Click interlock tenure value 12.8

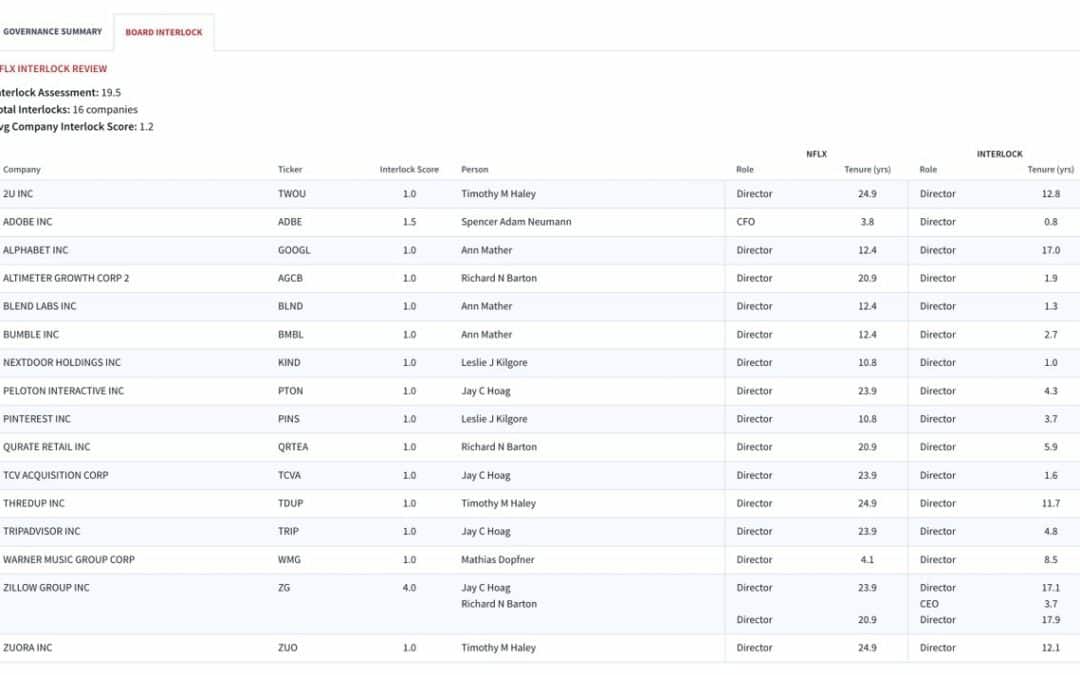point(1050,194)
